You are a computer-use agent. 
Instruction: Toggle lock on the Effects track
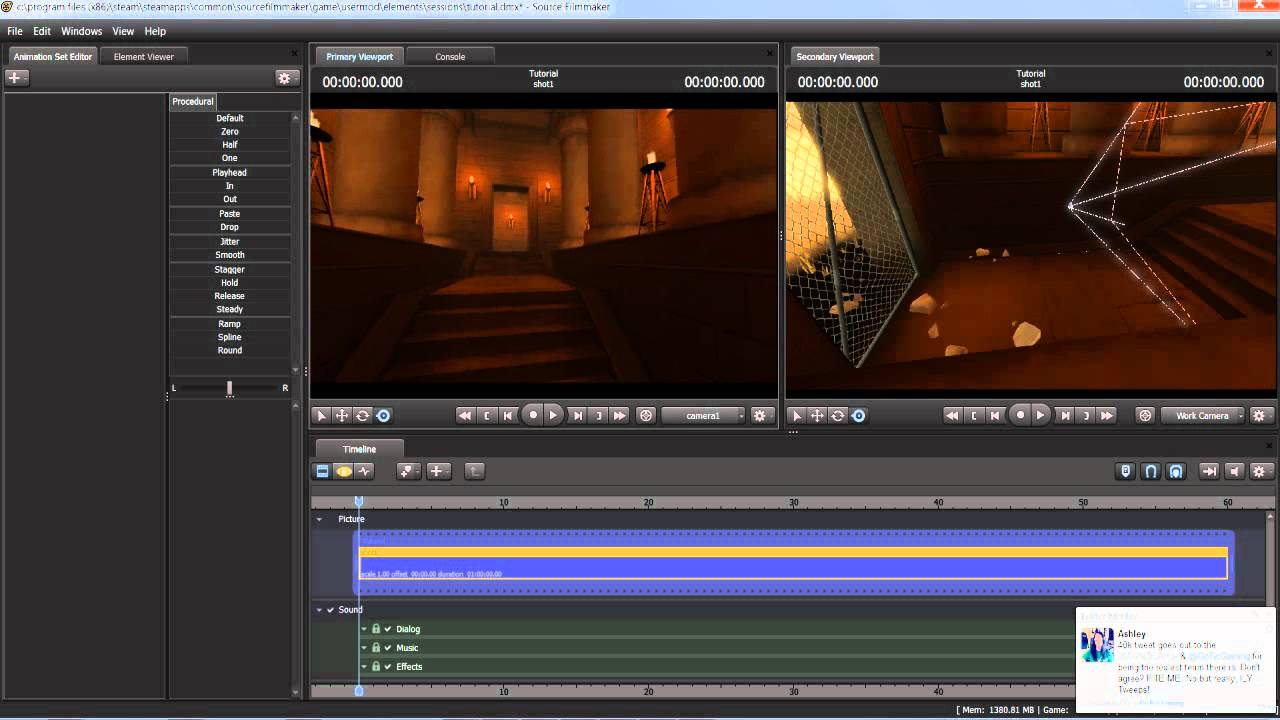tap(376, 667)
